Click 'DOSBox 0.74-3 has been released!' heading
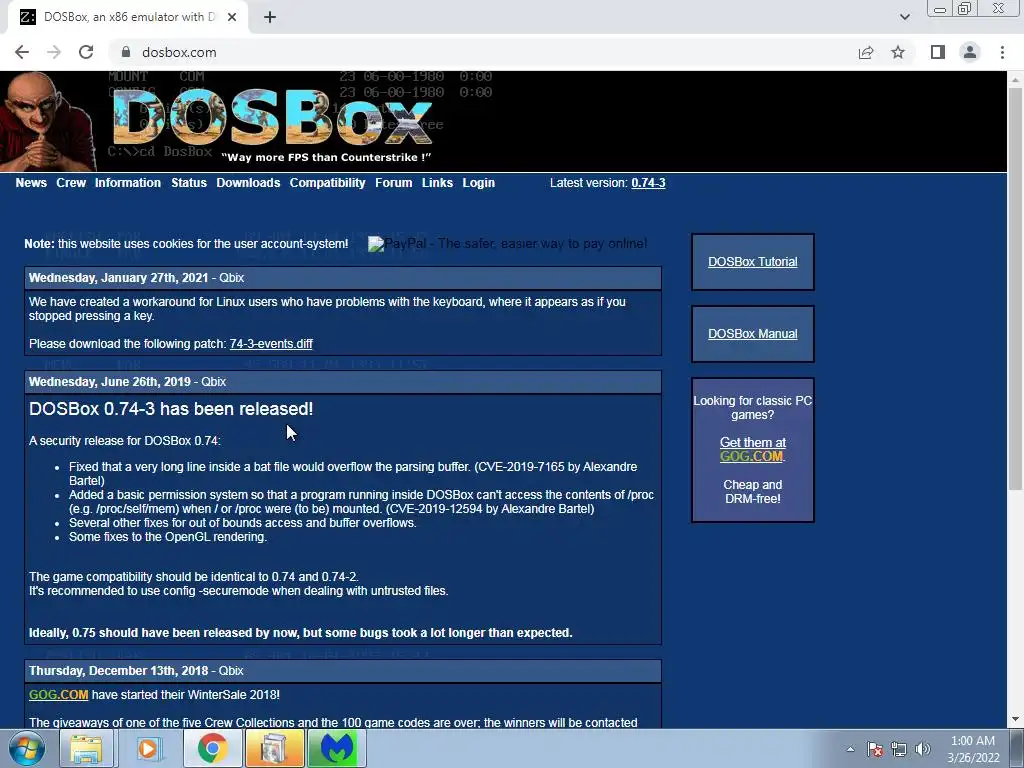1024x768 pixels. click(171, 409)
